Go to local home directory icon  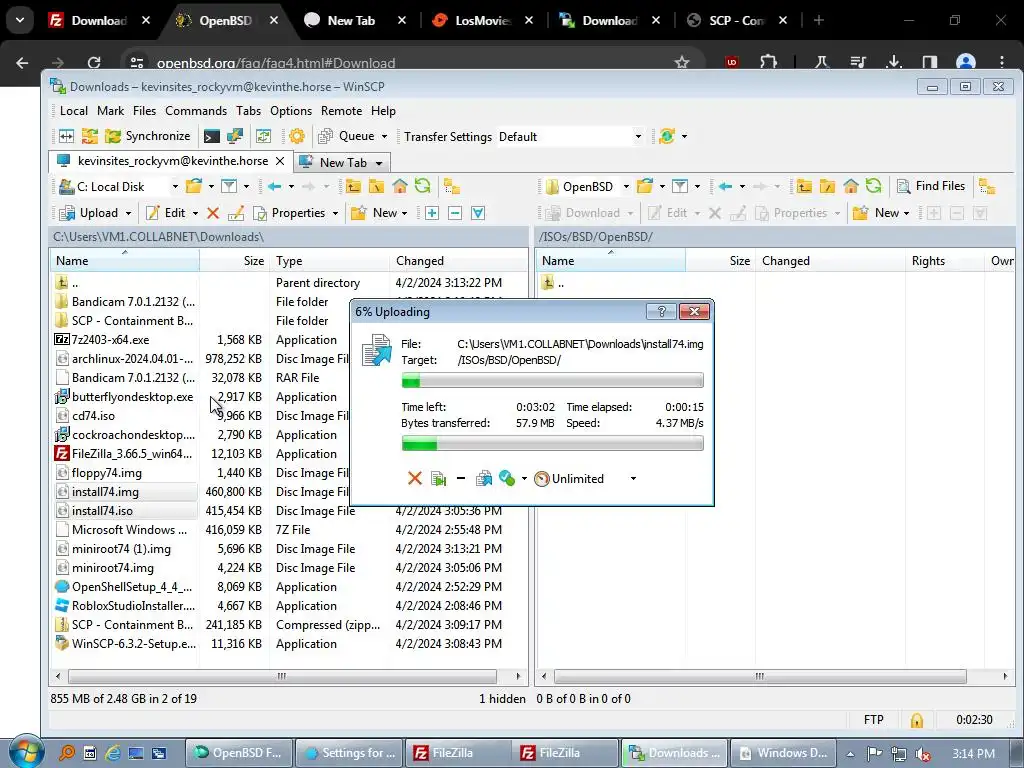click(x=400, y=187)
